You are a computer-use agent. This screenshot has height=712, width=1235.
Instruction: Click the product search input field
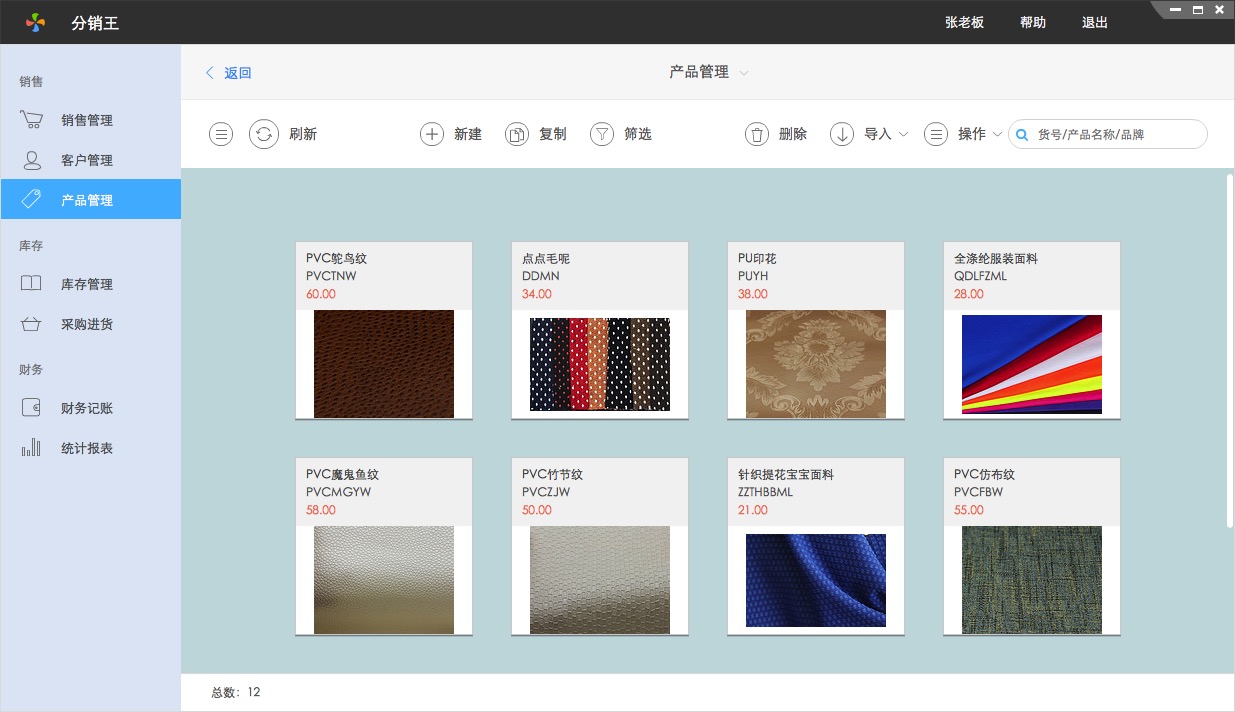[x=1117, y=134]
